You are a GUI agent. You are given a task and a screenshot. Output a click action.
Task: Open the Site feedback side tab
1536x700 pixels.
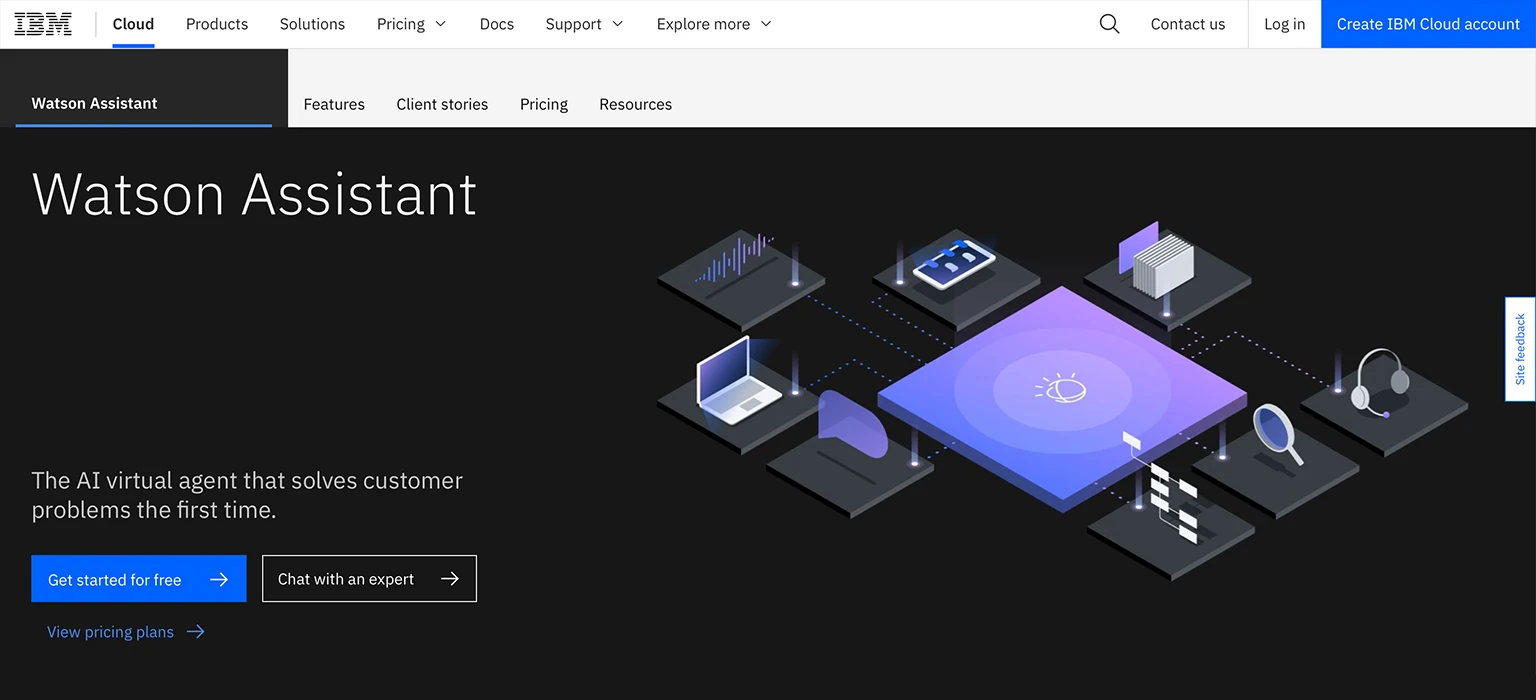point(1520,349)
